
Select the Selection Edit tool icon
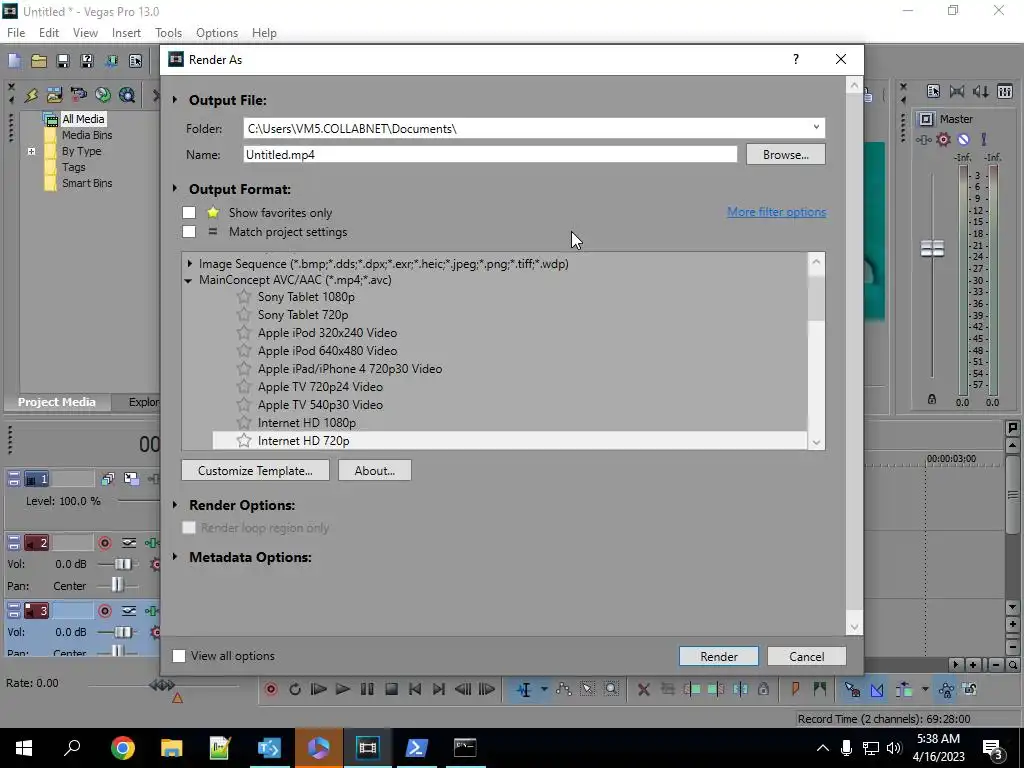587,690
